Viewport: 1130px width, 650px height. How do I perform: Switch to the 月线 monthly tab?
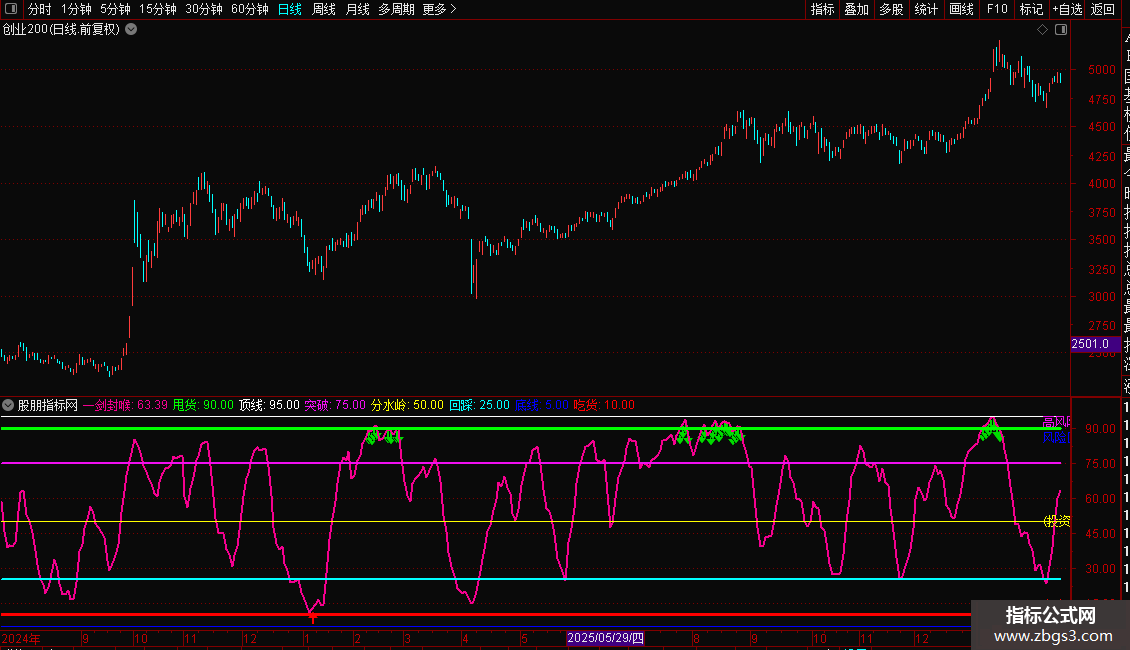click(357, 9)
